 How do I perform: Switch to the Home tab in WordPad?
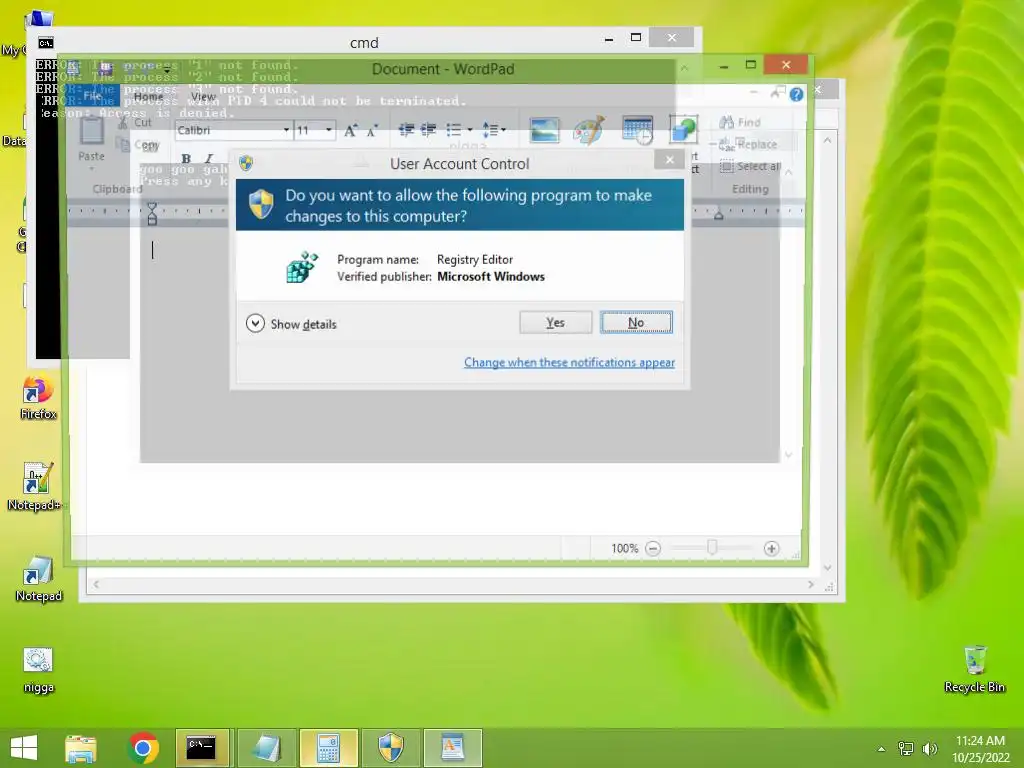click(148, 96)
